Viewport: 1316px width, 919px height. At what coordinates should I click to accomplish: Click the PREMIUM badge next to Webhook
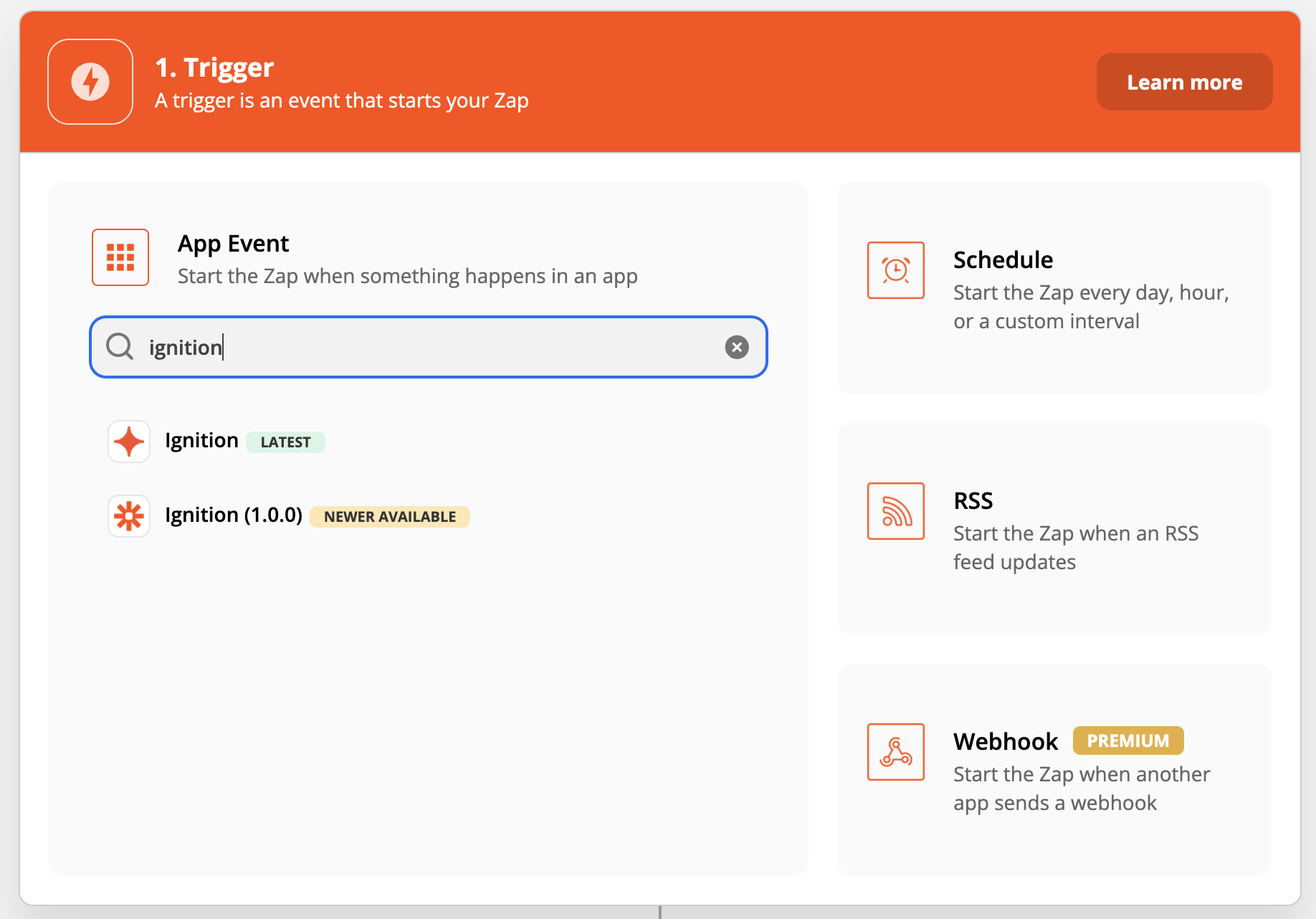click(1128, 741)
